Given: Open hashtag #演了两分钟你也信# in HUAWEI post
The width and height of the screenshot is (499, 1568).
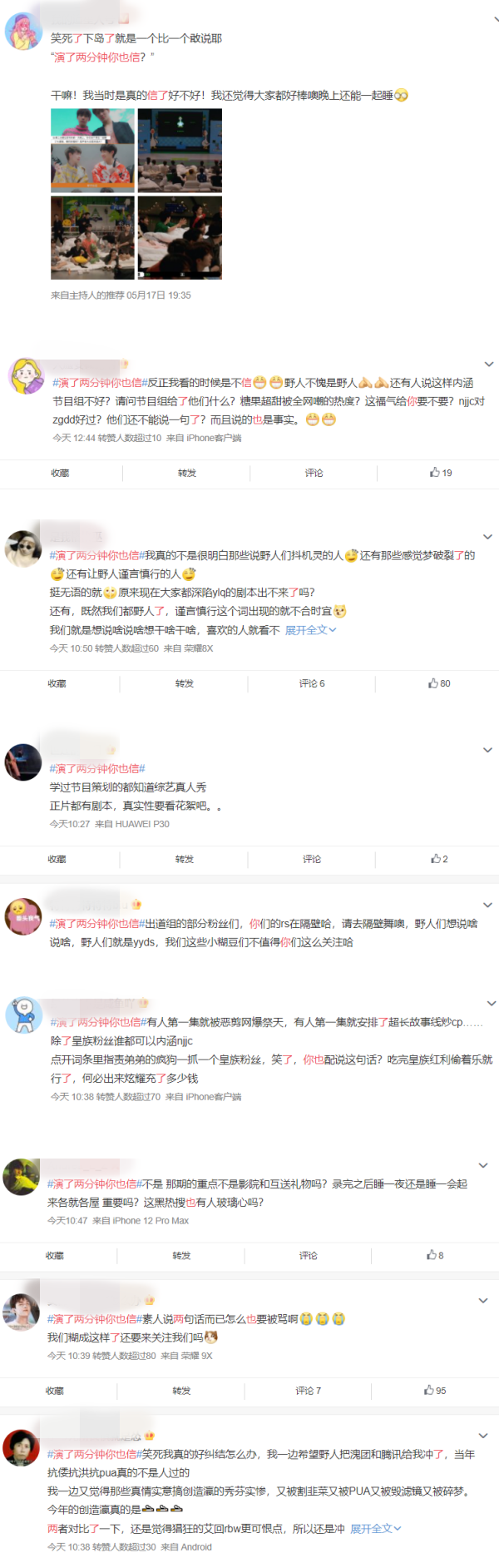Looking at the screenshot, I should tap(97, 768).
